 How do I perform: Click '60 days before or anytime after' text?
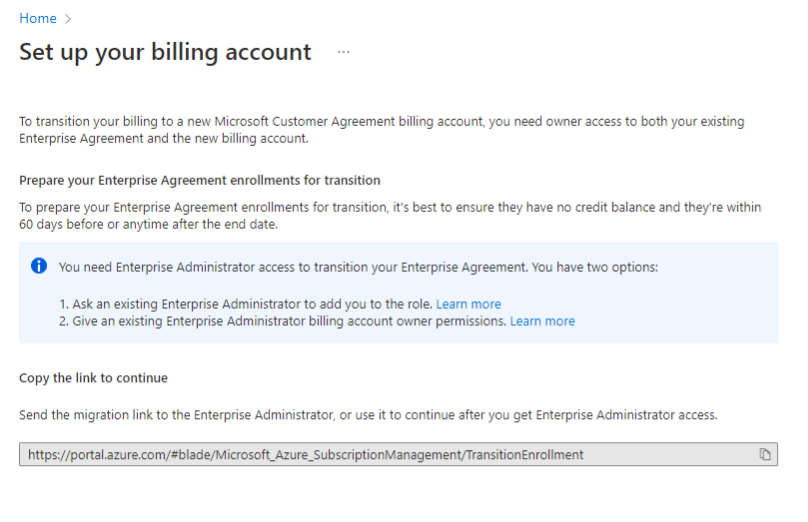(148, 224)
